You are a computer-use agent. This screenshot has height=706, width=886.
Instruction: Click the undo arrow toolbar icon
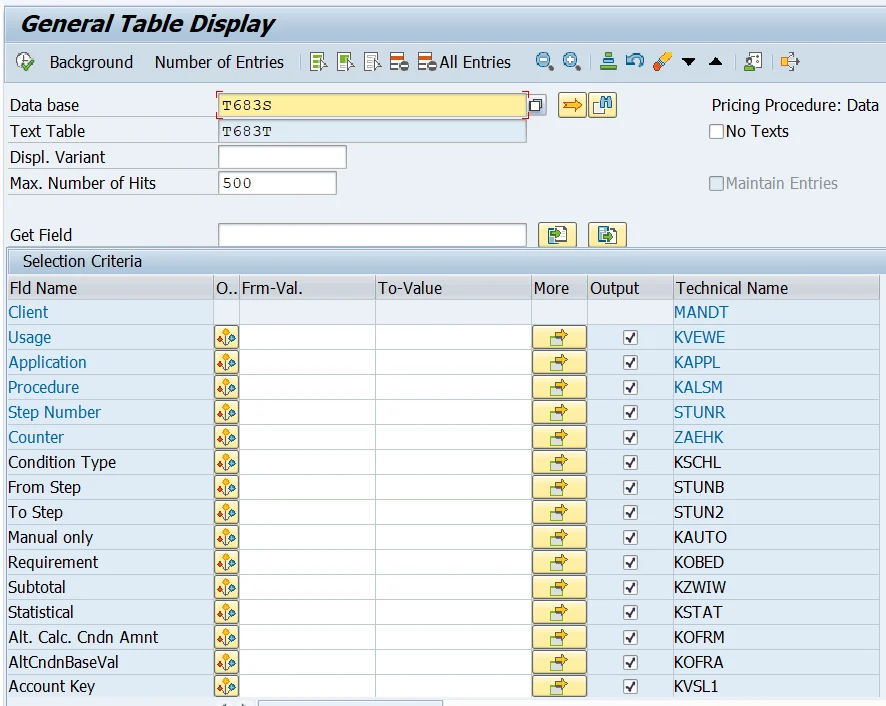click(635, 60)
